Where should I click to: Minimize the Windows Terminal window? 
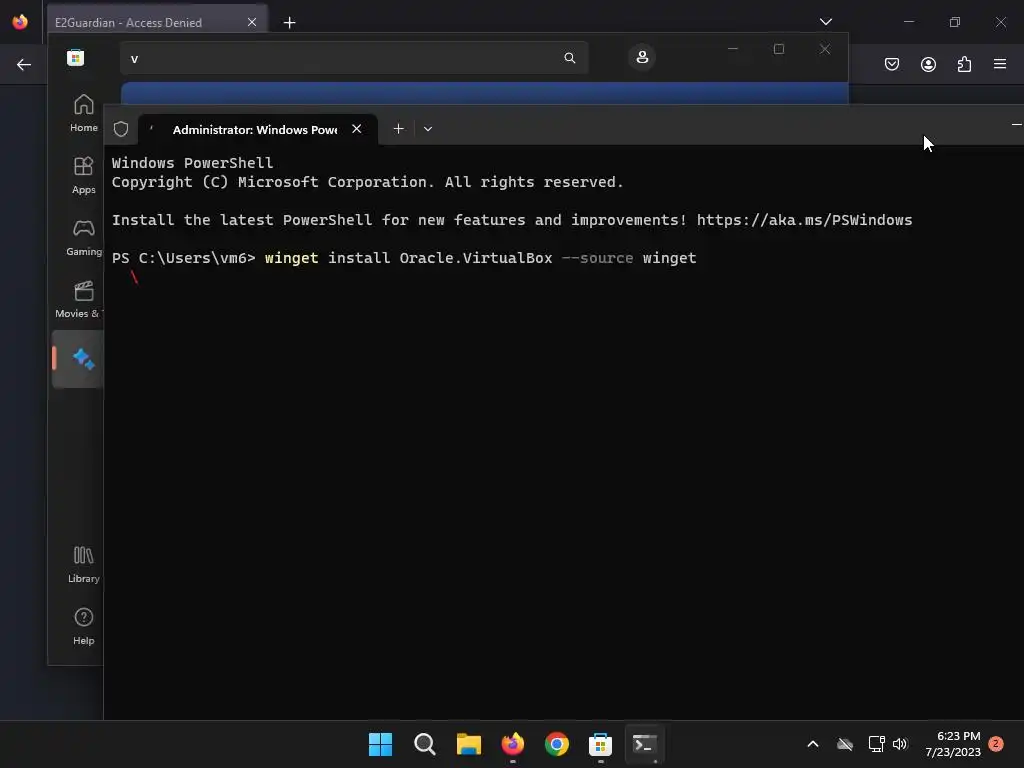pos(1016,124)
